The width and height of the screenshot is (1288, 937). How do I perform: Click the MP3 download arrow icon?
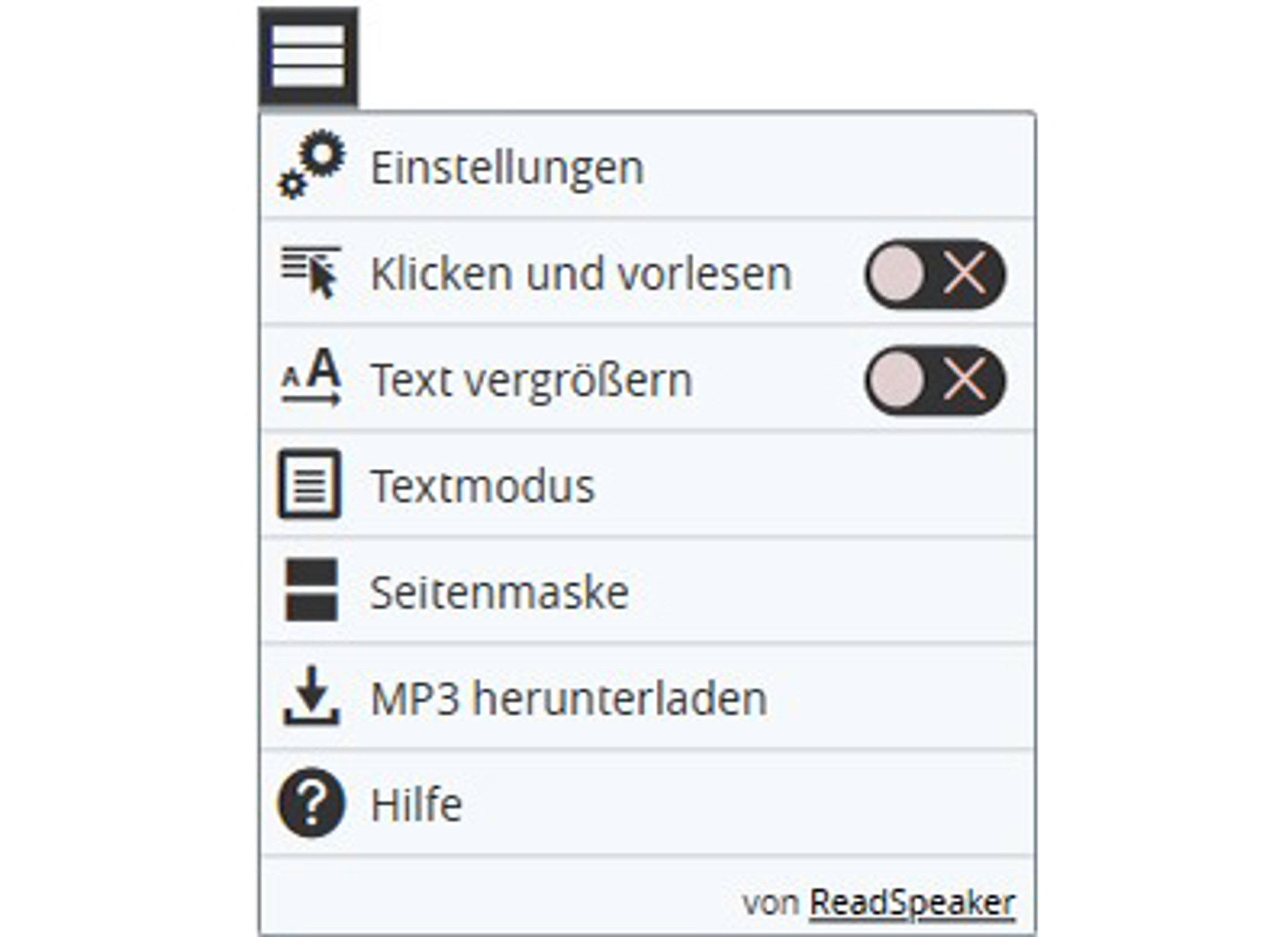tap(311, 696)
